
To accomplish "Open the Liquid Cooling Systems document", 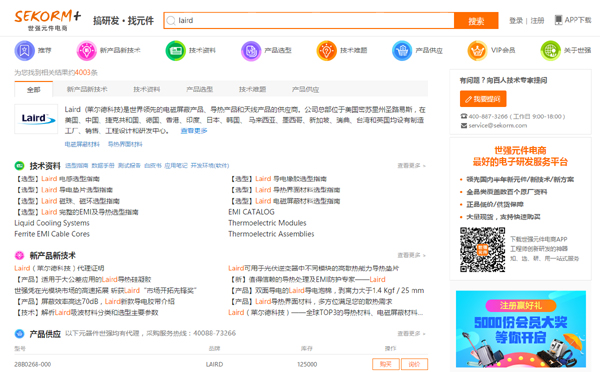I will pos(52,223).
